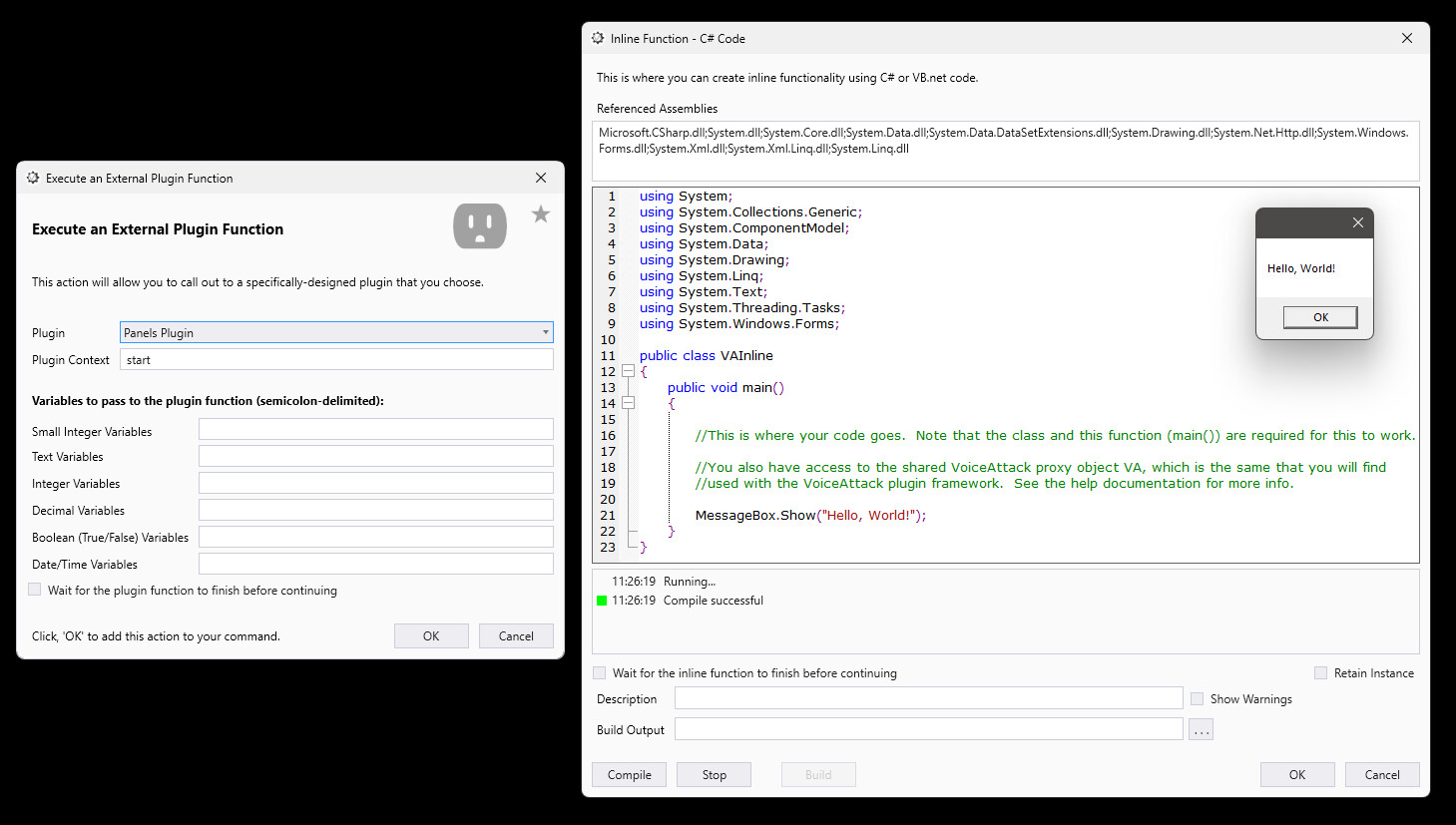
Task: Open the Plugin selection dropdown showing Panels Plugin
Action: 546,331
